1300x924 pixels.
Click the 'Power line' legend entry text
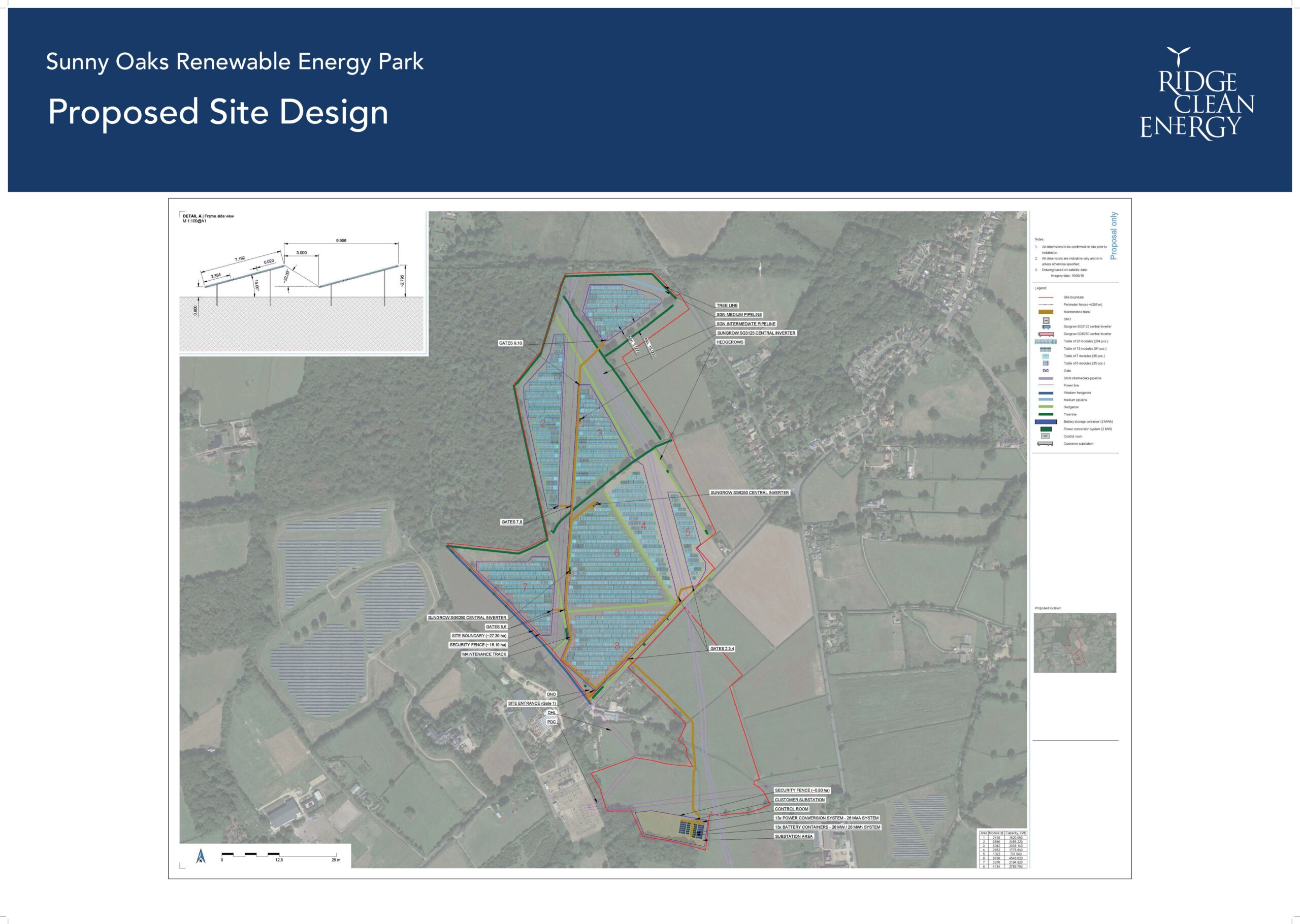click(1071, 386)
